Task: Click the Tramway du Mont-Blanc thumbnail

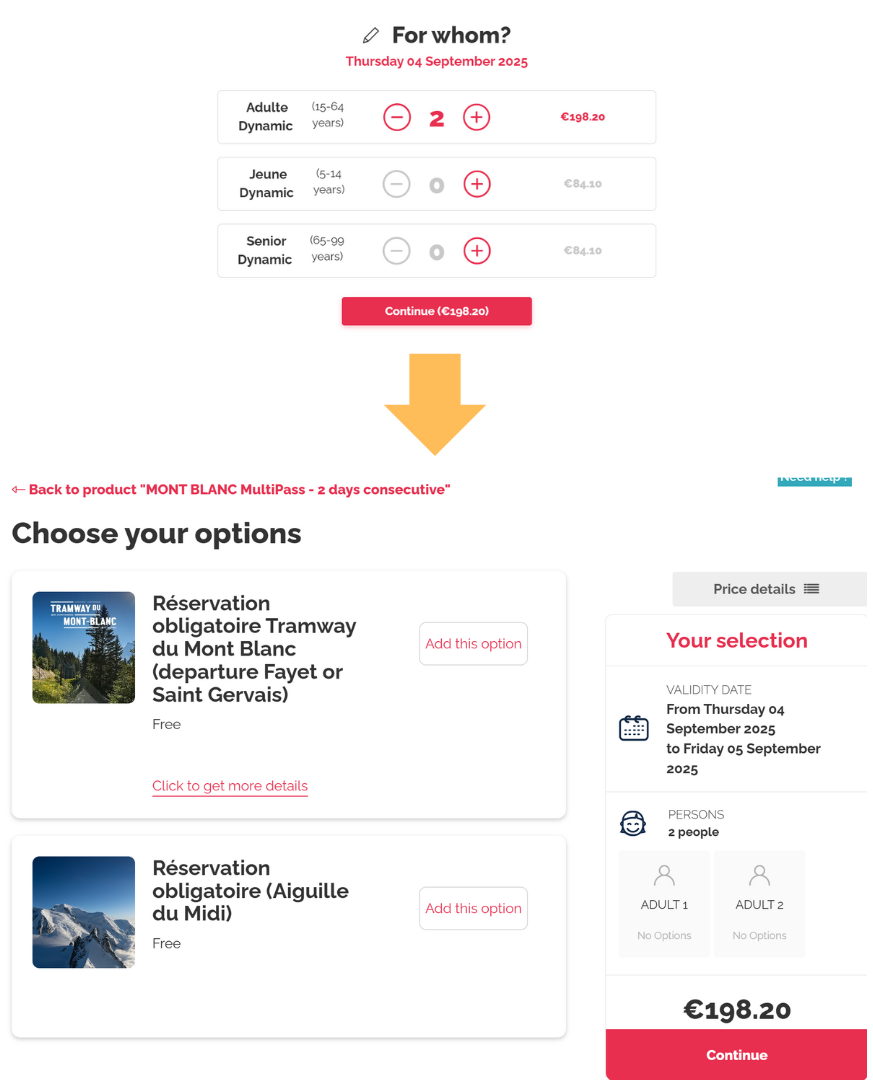Action: pos(83,647)
